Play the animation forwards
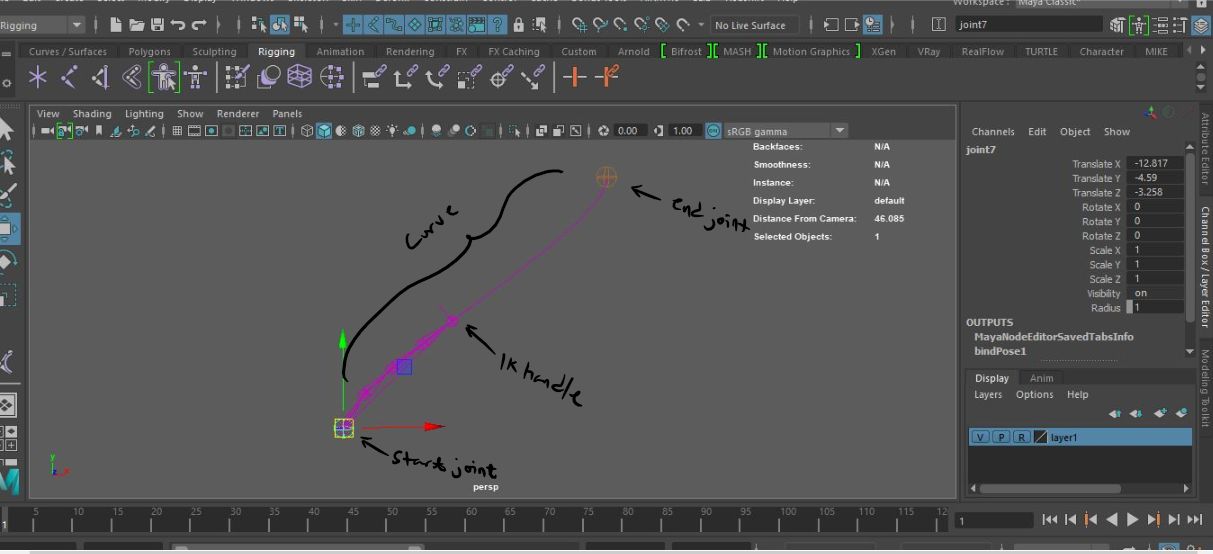The width and height of the screenshot is (1213, 554). click(x=1132, y=519)
